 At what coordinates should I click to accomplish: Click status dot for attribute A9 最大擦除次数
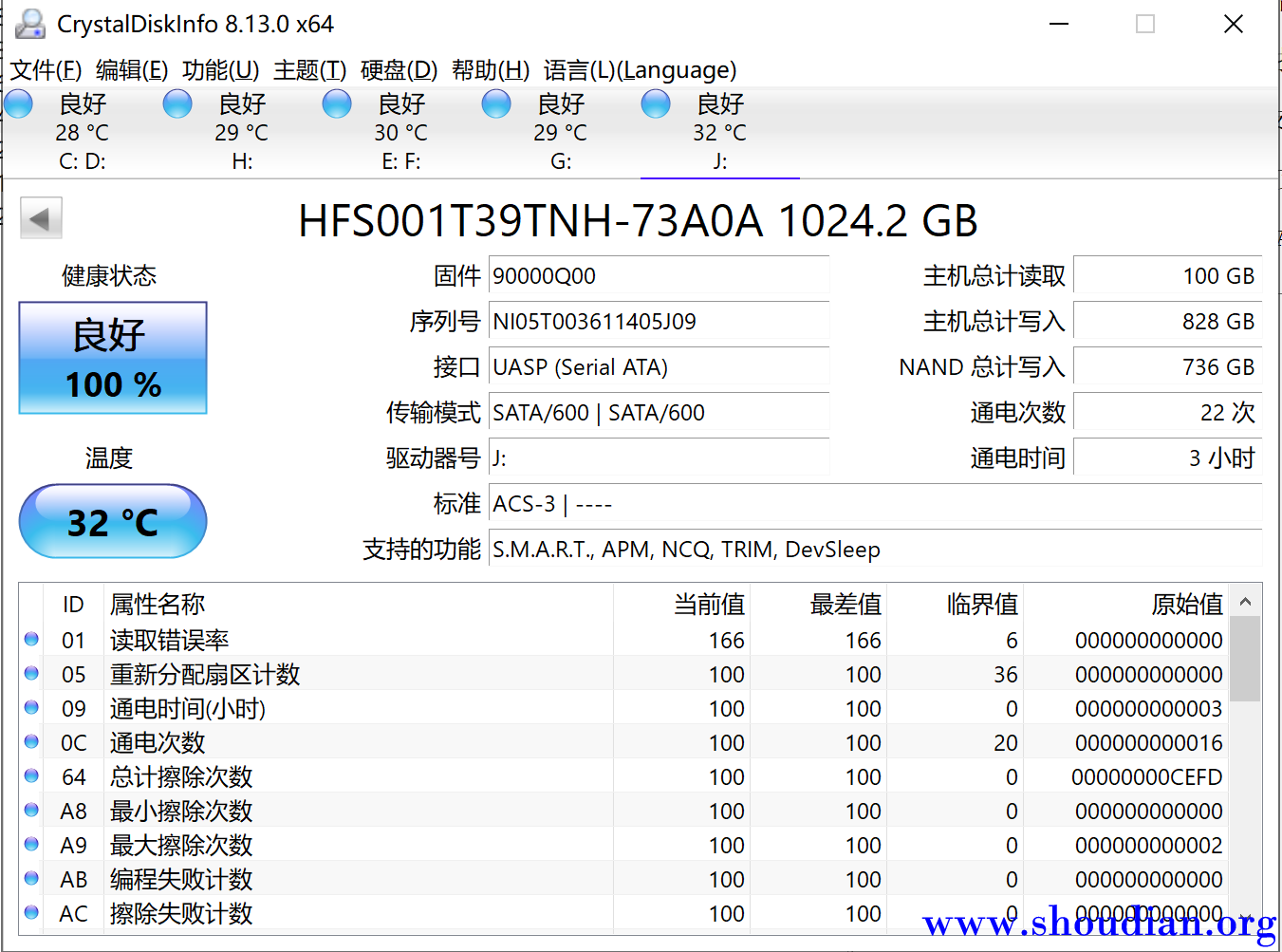[31, 844]
